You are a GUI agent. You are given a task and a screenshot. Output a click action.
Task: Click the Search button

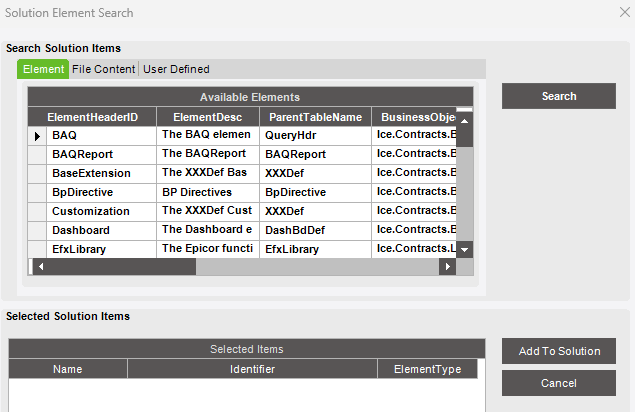(x=558, y=96)
